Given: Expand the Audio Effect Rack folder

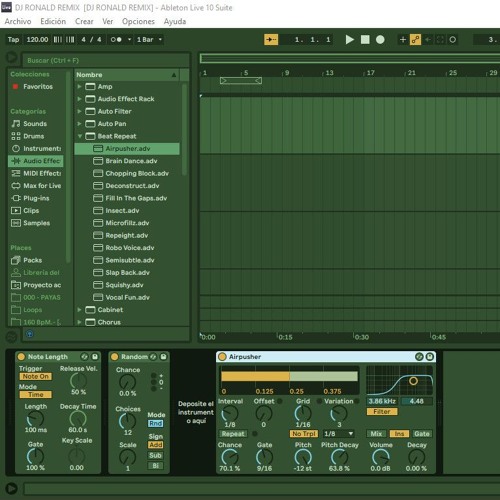Looking at the screenshot, I should (x=79, y=99).
